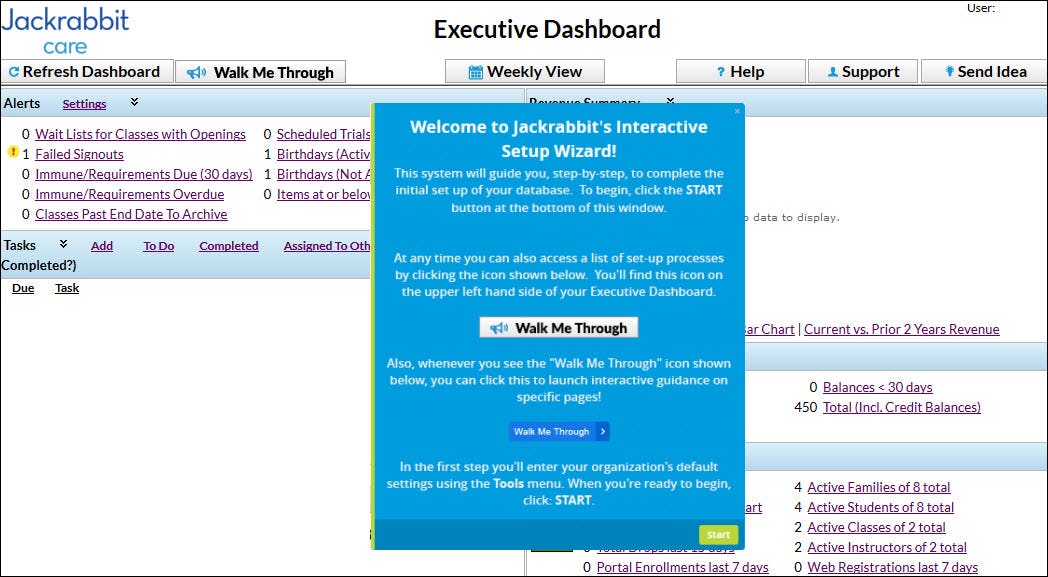Open Alerts Settings

pos(84,103)
